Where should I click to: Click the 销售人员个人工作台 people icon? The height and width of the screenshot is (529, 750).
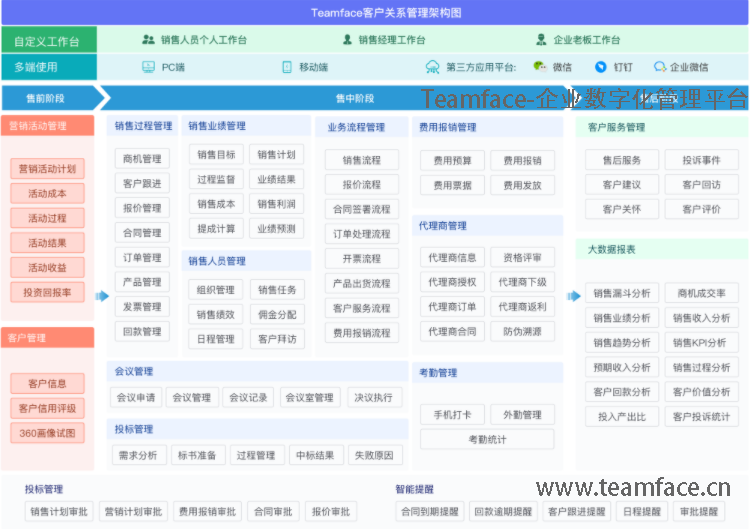coord(149,40)
